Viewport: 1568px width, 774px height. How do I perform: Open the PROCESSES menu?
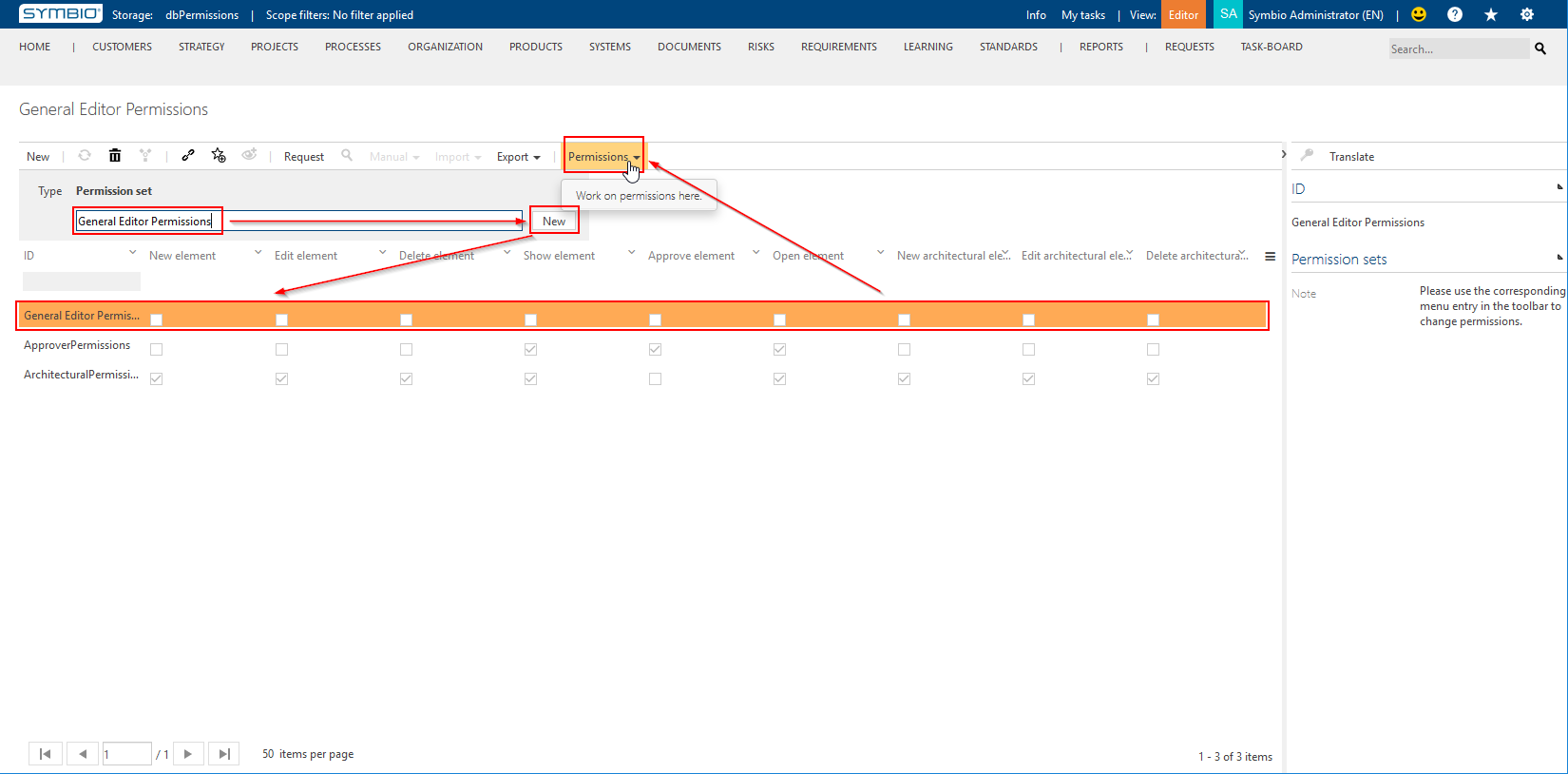(353, 47)
